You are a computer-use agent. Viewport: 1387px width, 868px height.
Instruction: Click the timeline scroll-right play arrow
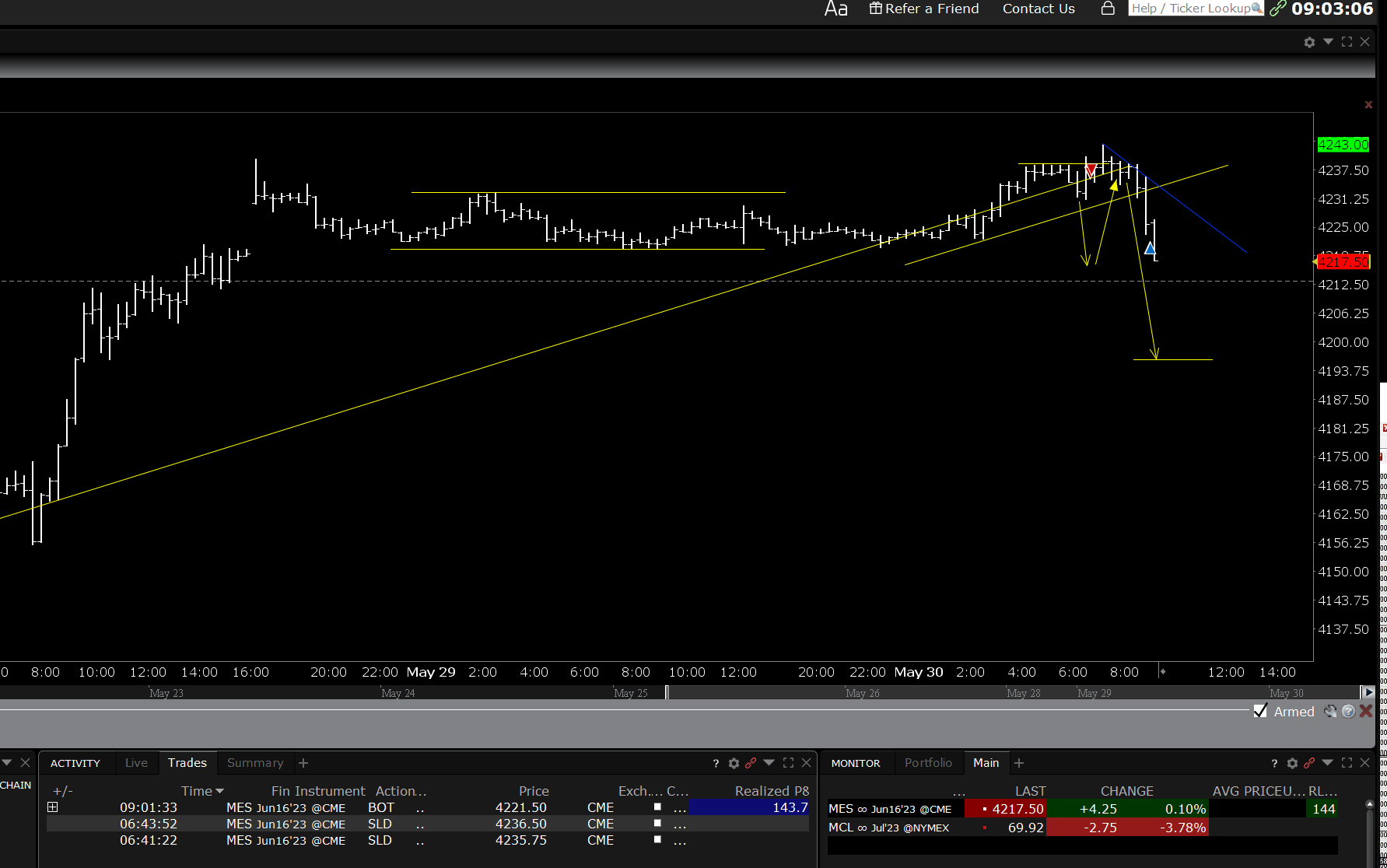[x=1368, y=692]
